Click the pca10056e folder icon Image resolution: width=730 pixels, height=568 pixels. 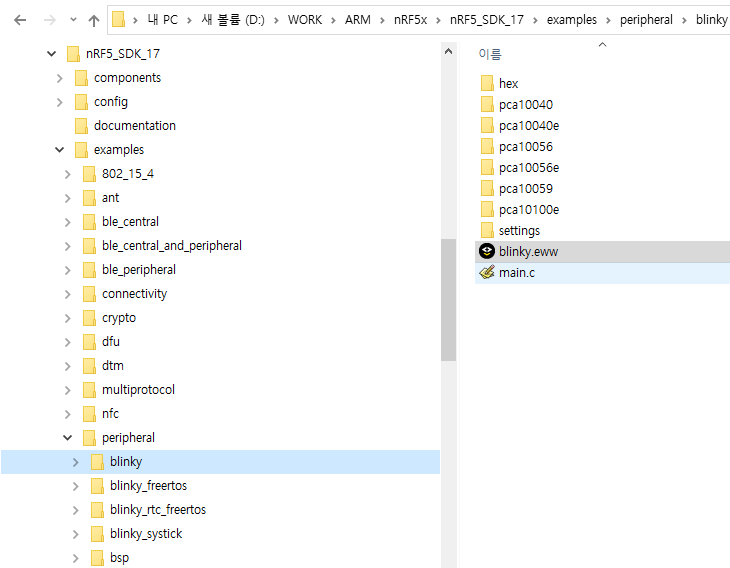pyautogui.click(x=487, y=167)
